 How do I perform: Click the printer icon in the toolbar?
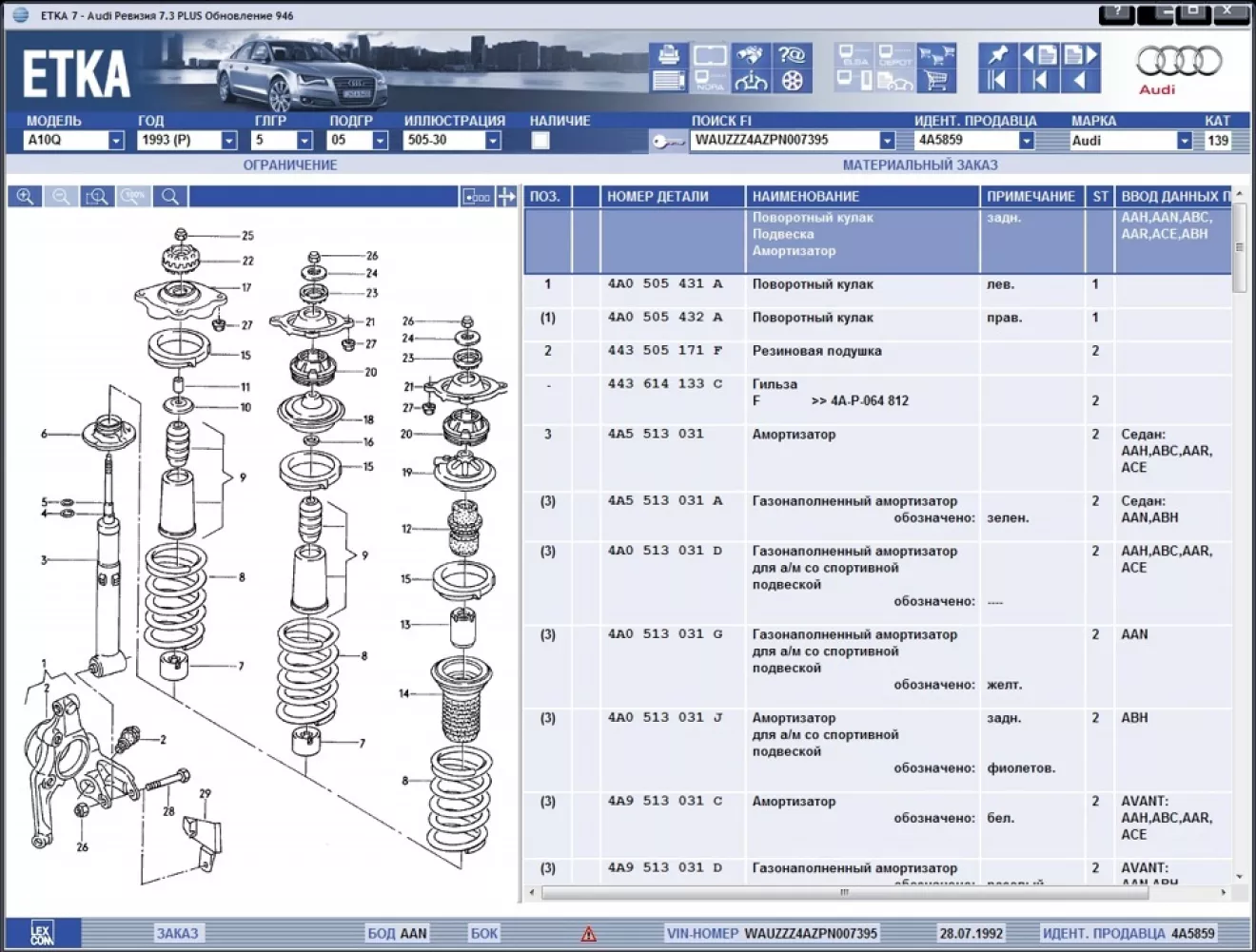click(x=668, y=55)
